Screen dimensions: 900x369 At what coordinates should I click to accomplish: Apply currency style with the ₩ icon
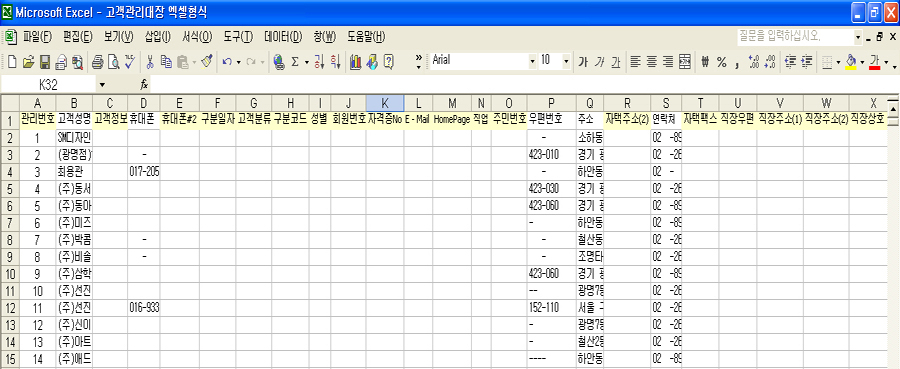click(705, 61)
